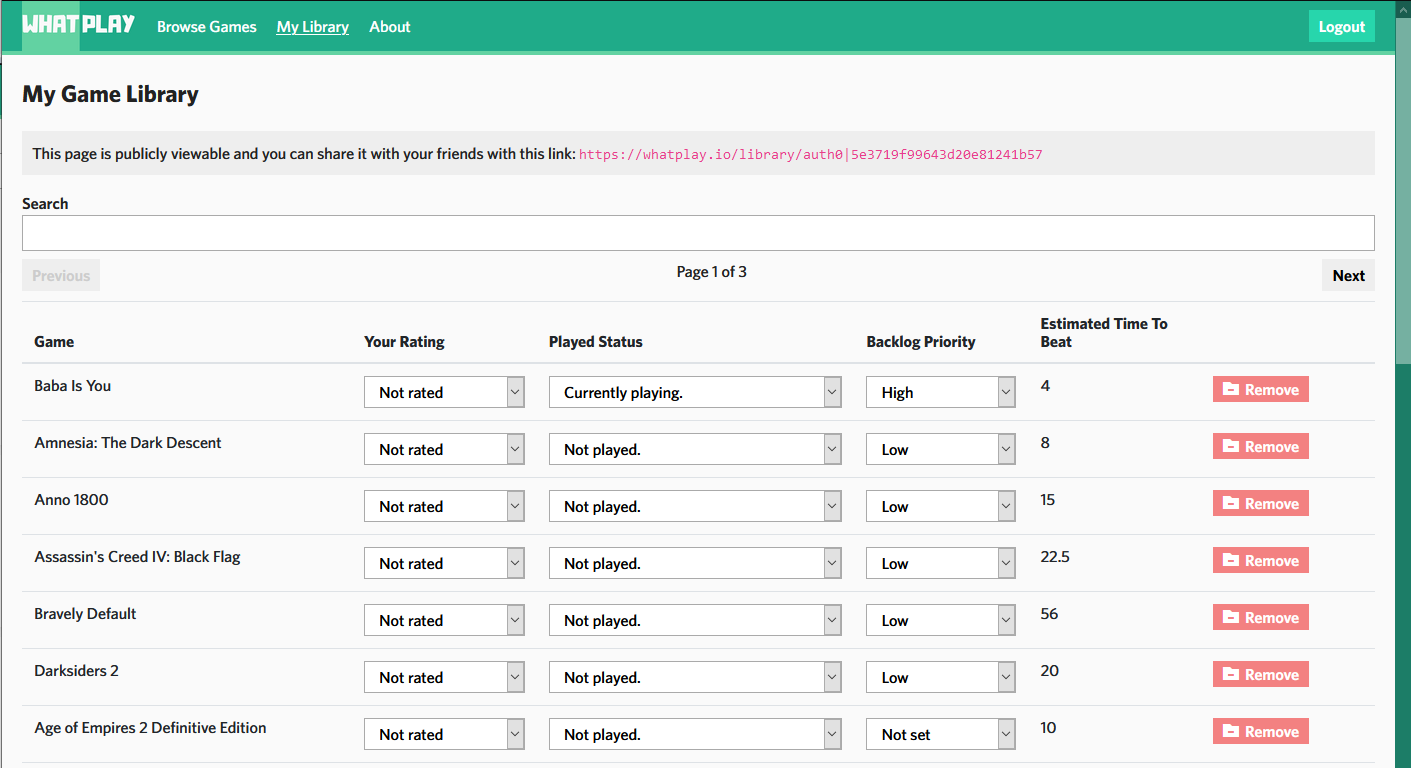Screen dimensions: 1411x768
Task: Open rating dropdown for Assassin's Creed IV
Action: (444, 564)
